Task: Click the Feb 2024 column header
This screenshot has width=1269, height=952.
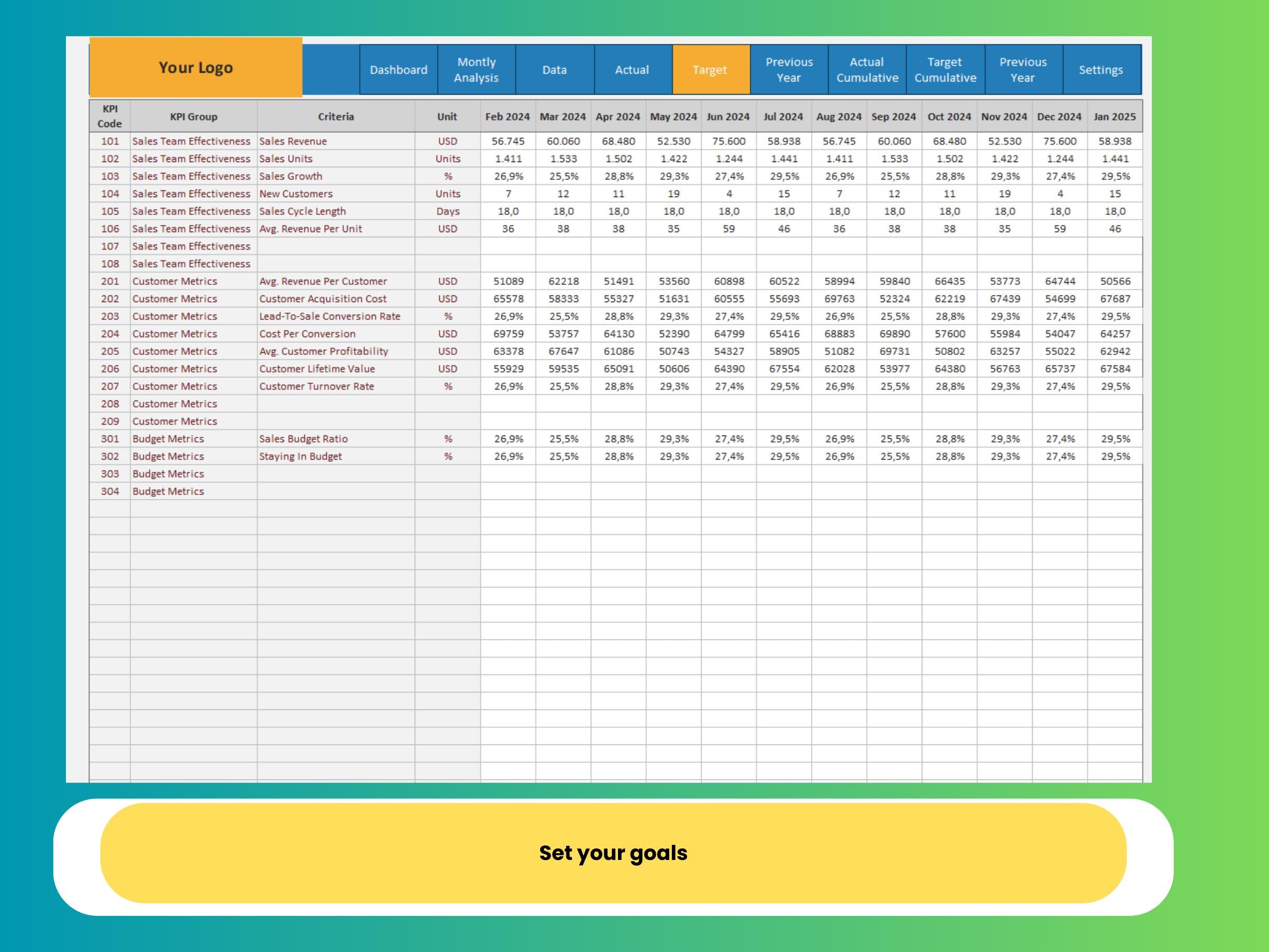Action: (507, 117)
